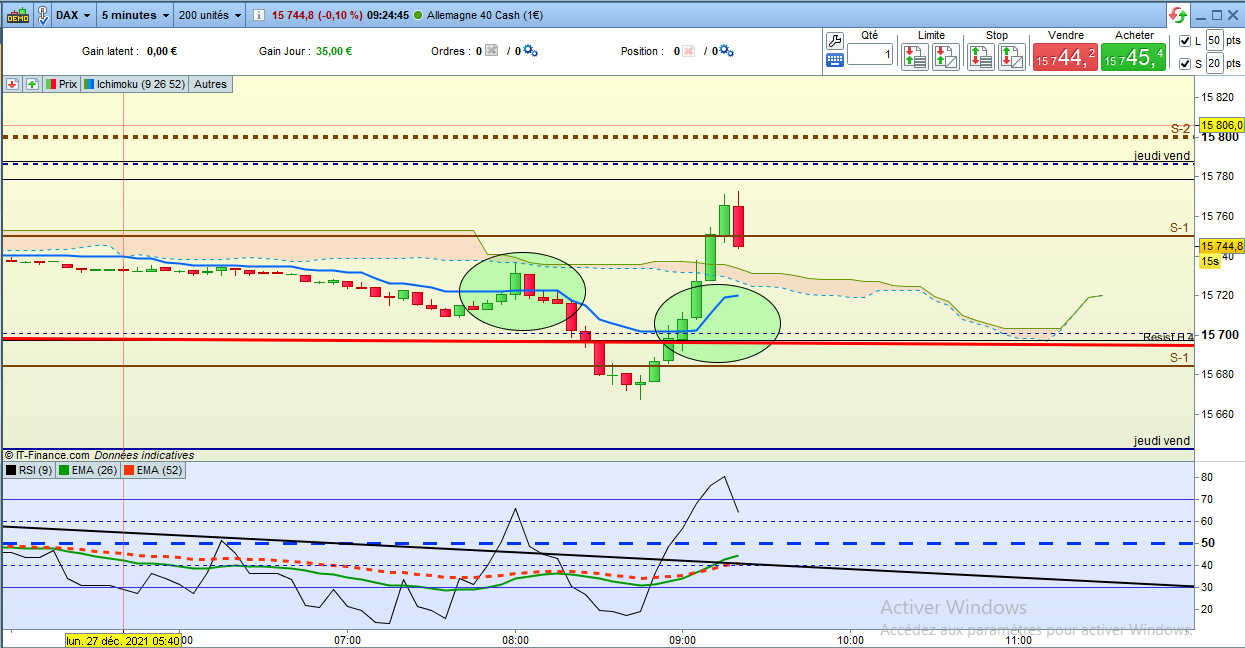This screenshot has height=648, width=1245.
Task: Click the green Acheter buy button
Action: coord(1134,57)
